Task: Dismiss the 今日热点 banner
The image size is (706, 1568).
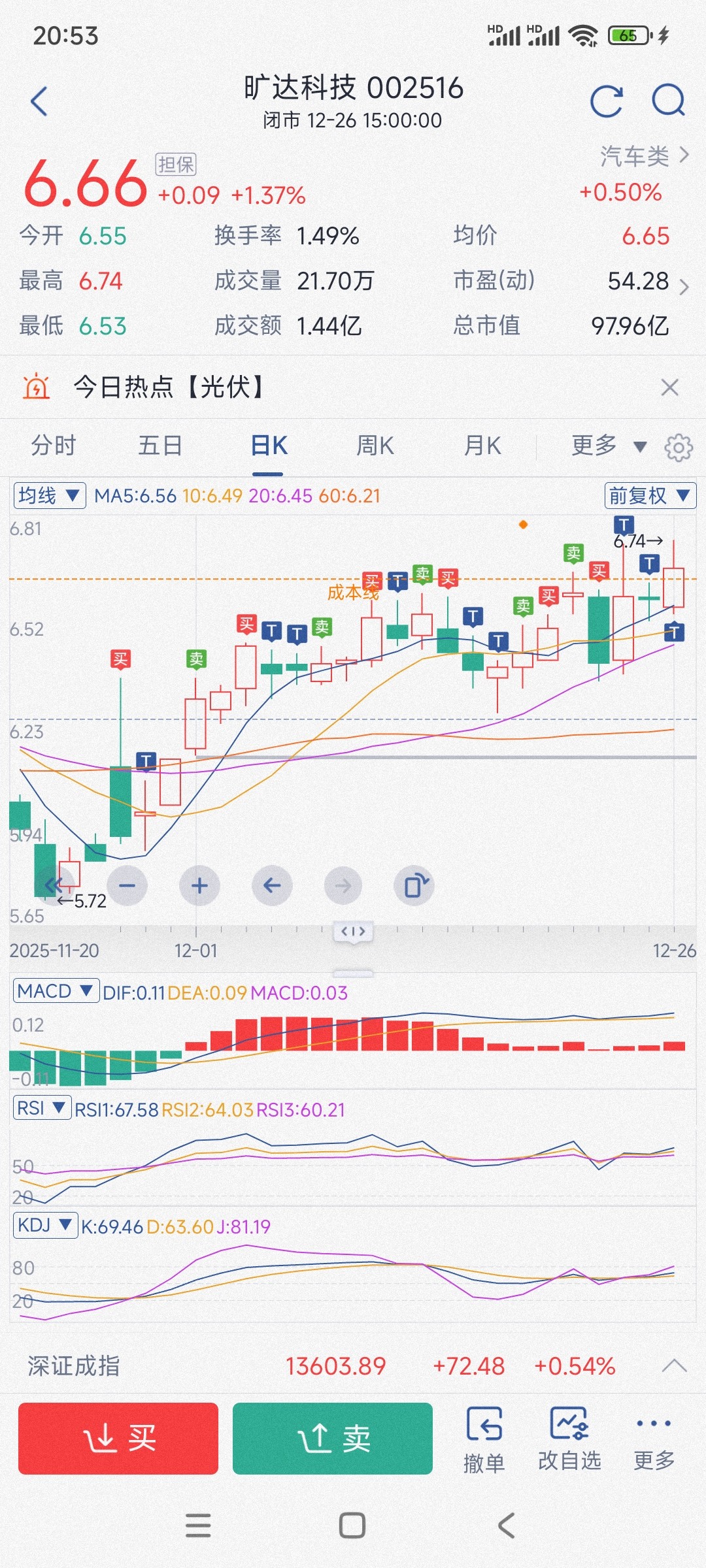Action: tap(670, 387)
